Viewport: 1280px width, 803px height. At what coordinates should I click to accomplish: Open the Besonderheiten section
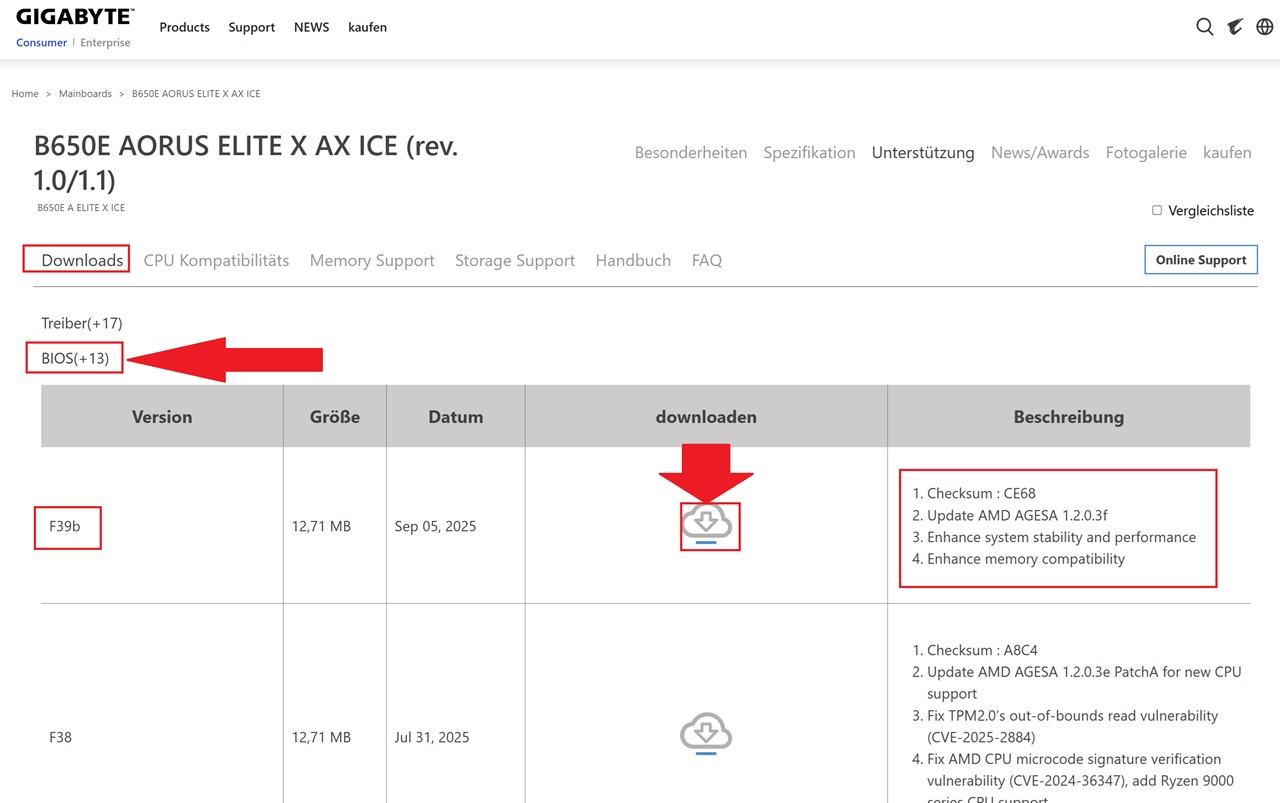(x=691, y=153)
